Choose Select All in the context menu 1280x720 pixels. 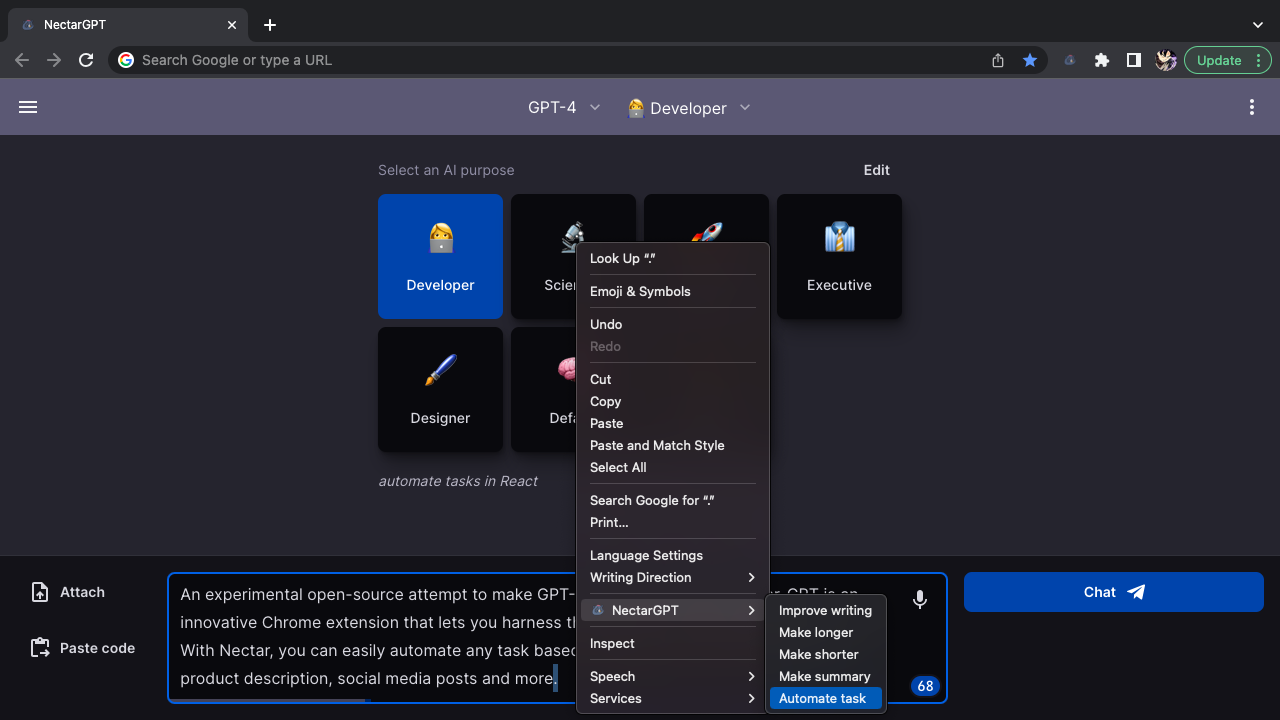673,467
